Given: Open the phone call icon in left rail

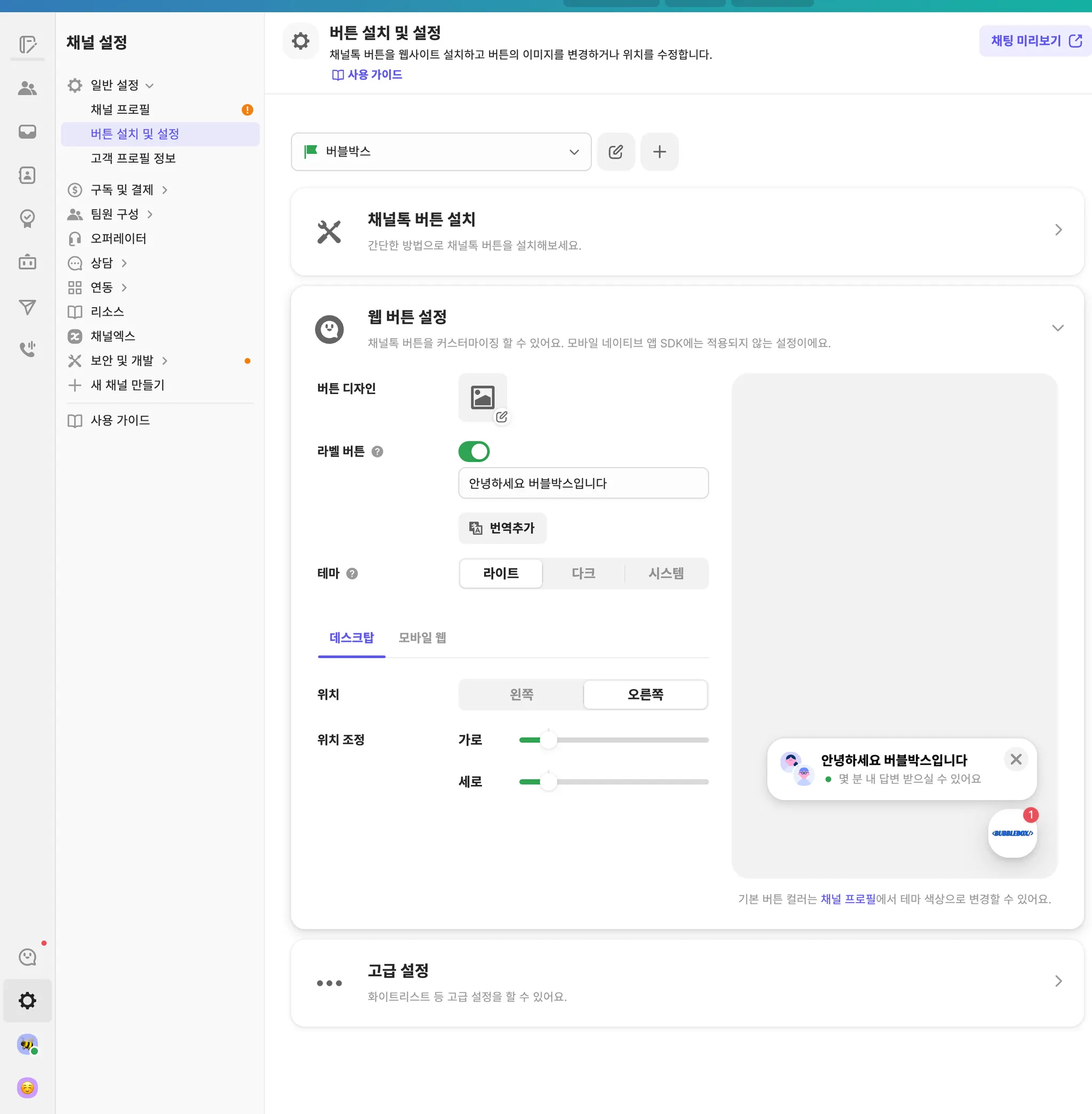Looking at the screenshot, I should click(x=27, y=349).
